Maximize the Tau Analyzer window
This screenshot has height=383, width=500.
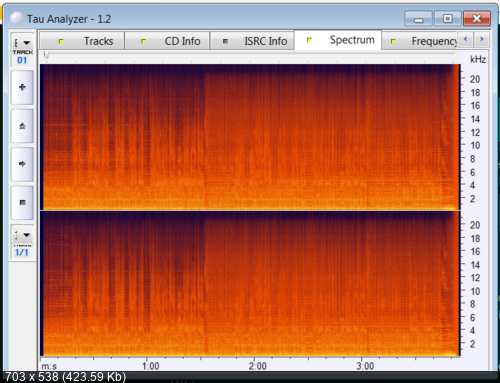click(447, 19)
